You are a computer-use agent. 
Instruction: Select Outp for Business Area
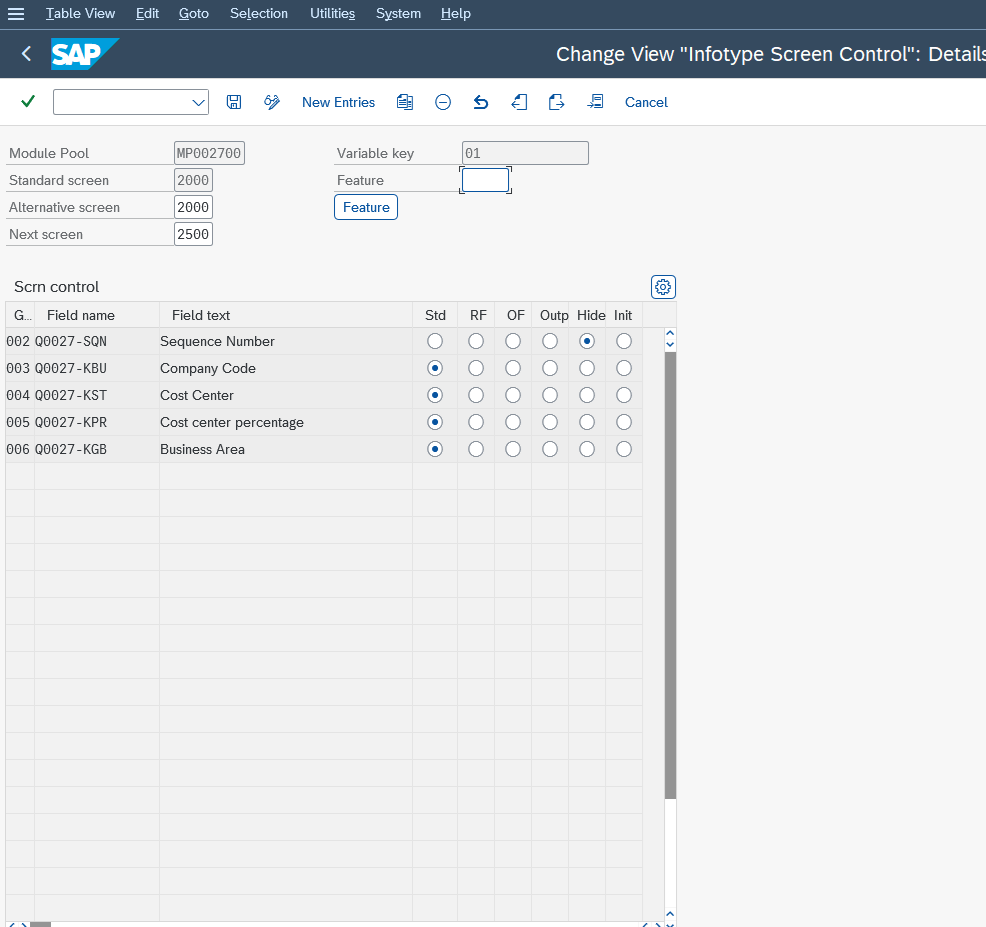click(x=550, y=450)
